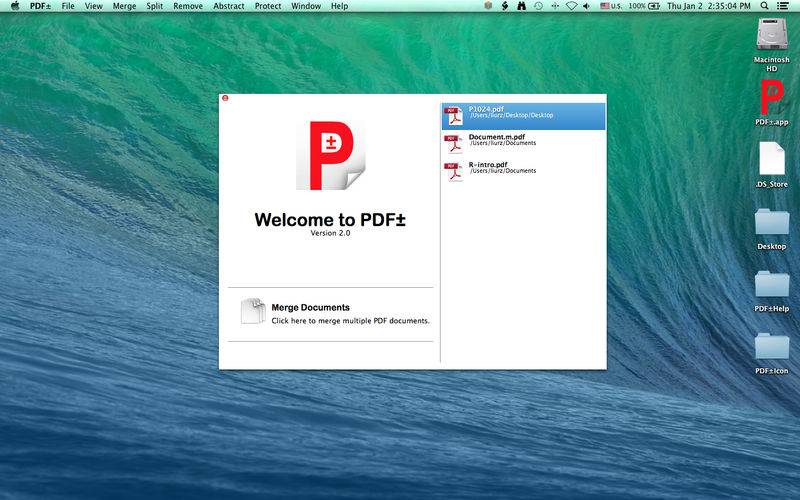Click path /Users/liurz/Desktop/Desktop under P1024.pdf
The height and width of the screenshot is (500, 800).
(x=511, y=115)
